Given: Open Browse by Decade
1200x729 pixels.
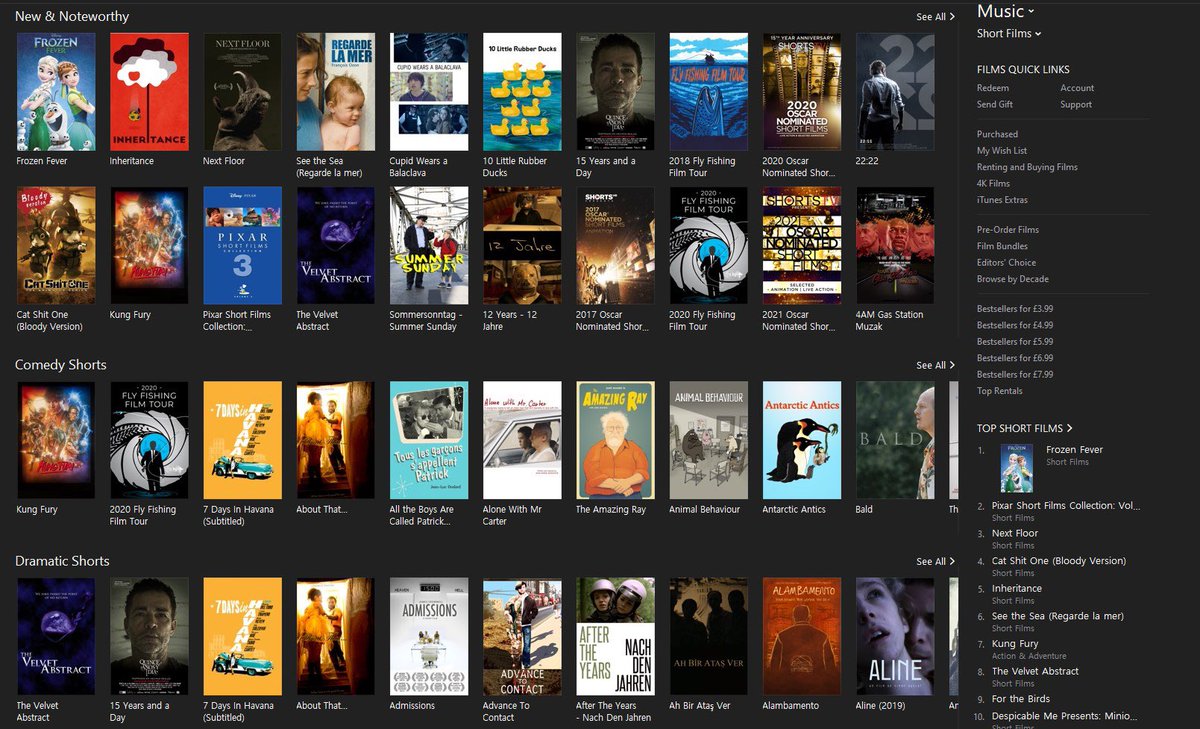Looking at the screenshot, I should pos(1013,279).
